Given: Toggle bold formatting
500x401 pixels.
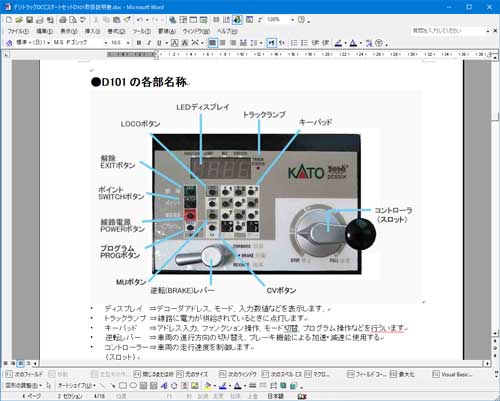Looking at the screenshot, I should (139, 43).
